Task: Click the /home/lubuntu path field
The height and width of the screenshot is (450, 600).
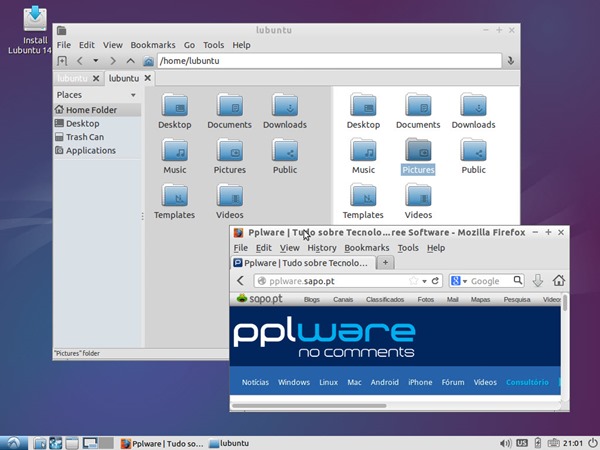Action: [329, 61]
